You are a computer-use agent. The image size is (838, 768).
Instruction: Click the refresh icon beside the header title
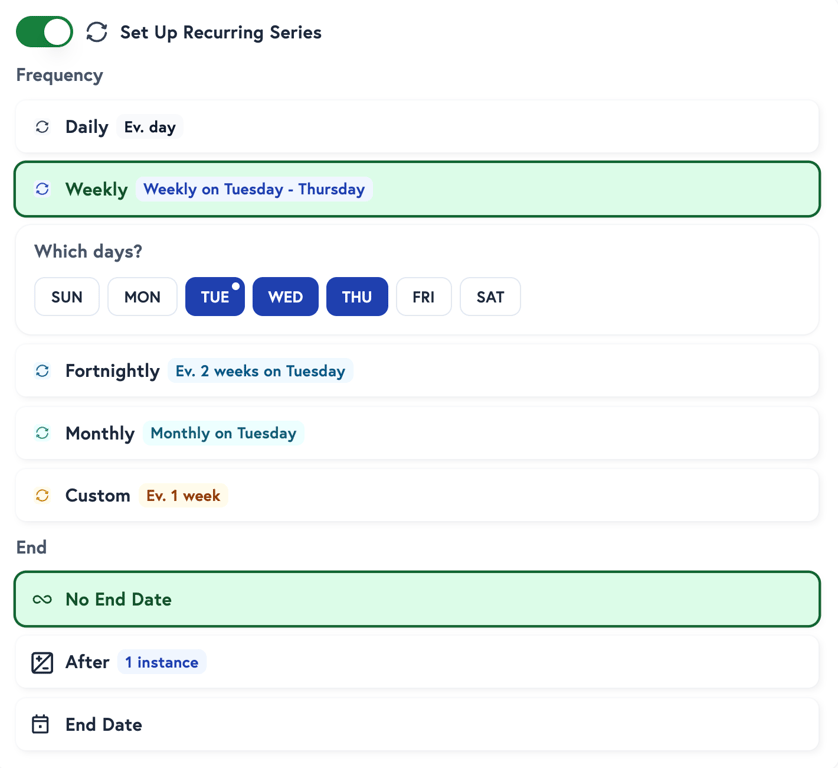[96, 32]
